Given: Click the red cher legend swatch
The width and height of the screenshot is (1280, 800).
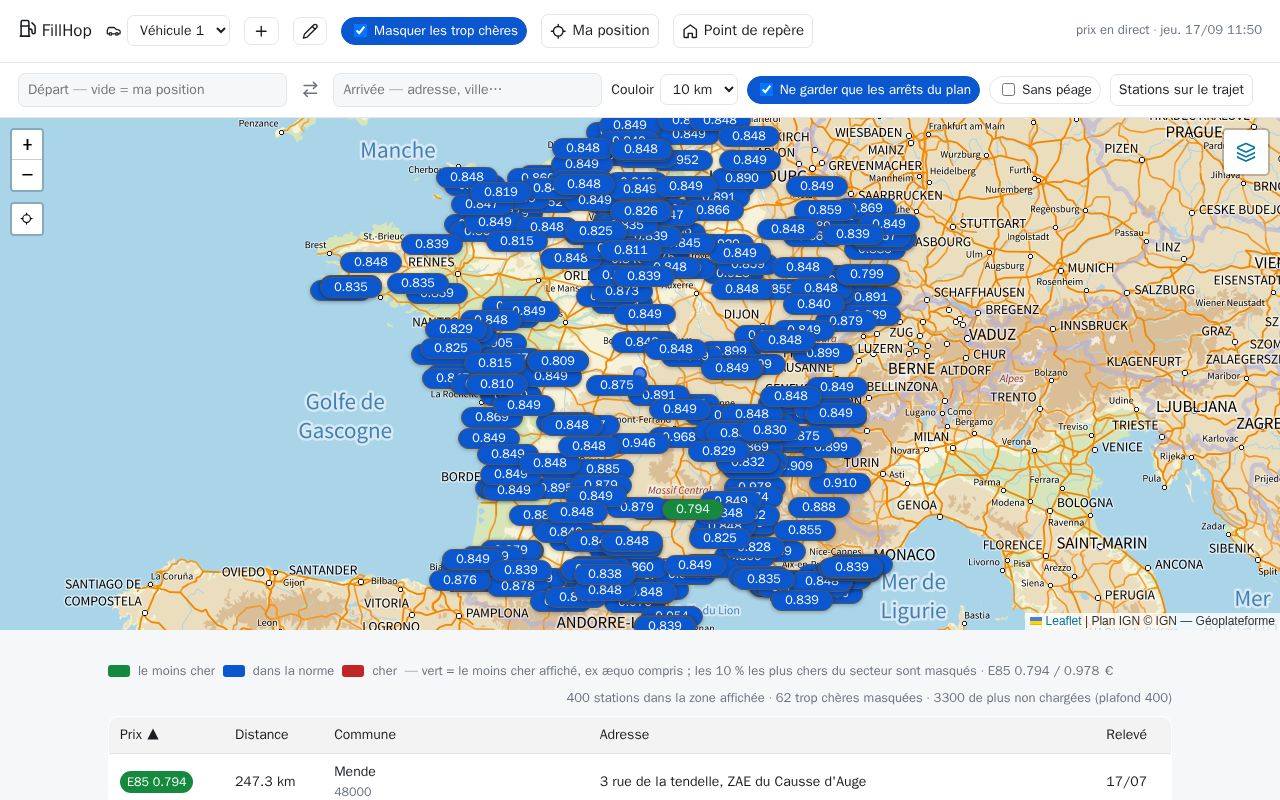Looking at the screenshot, I should pyautogui.click(x=353, y=671).
